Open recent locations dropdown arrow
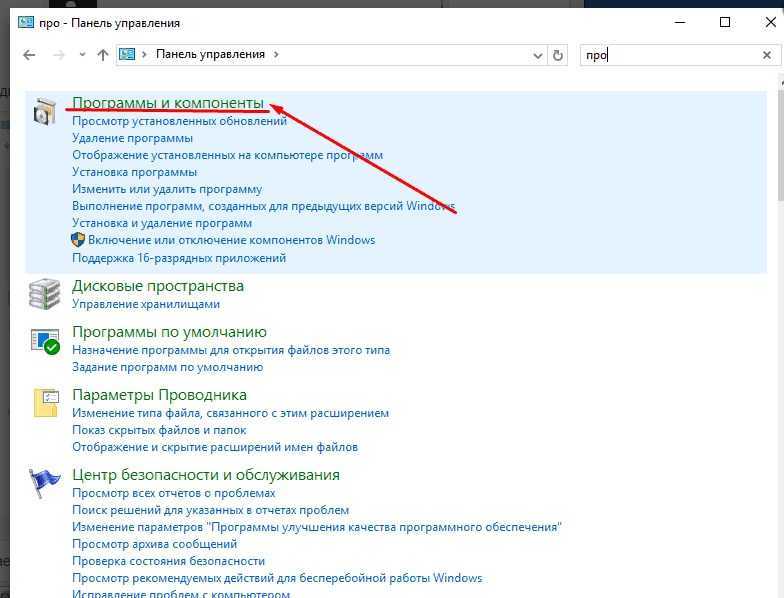 coord(82,54)
